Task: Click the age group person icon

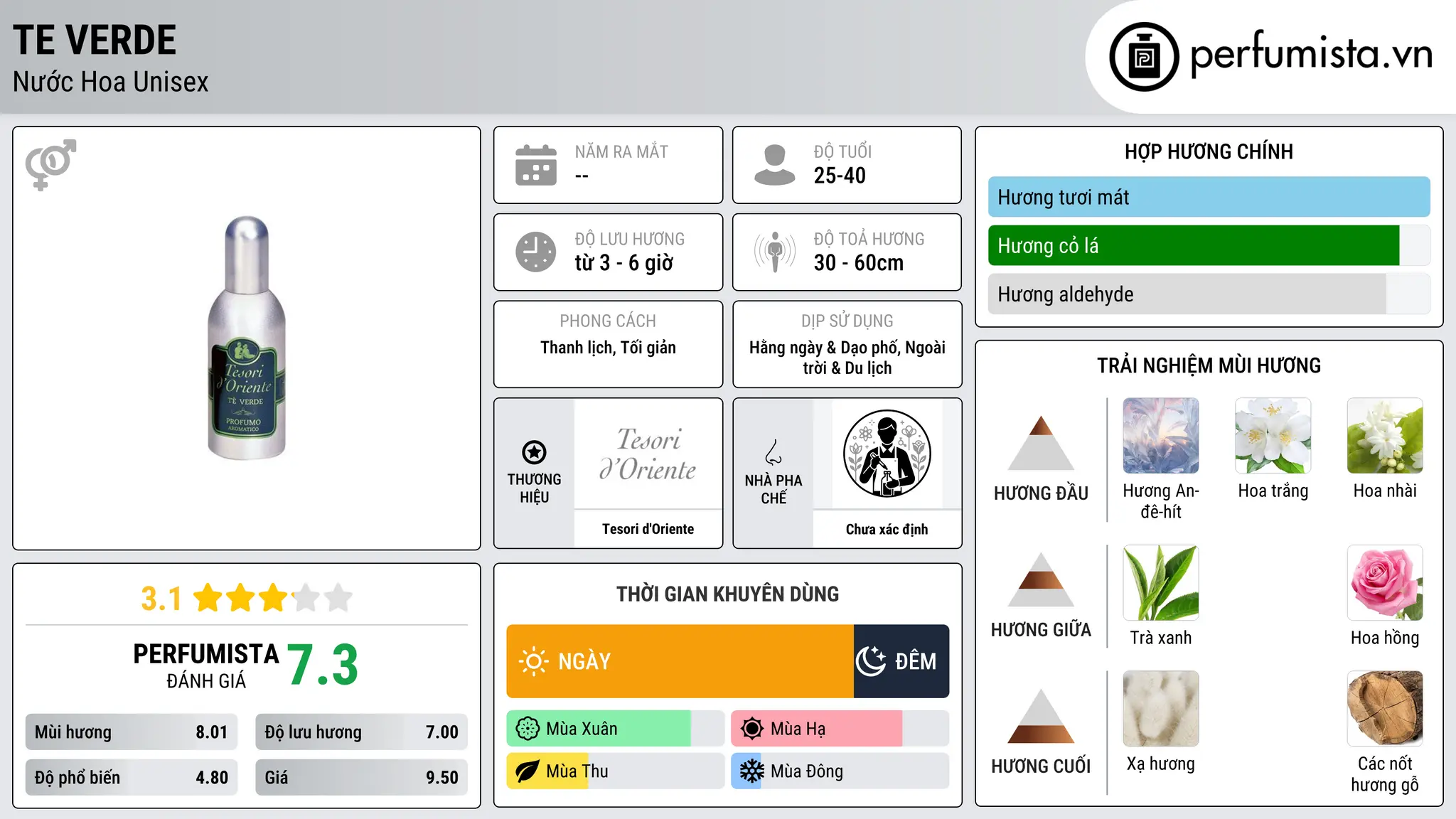Action: point(775,165)
